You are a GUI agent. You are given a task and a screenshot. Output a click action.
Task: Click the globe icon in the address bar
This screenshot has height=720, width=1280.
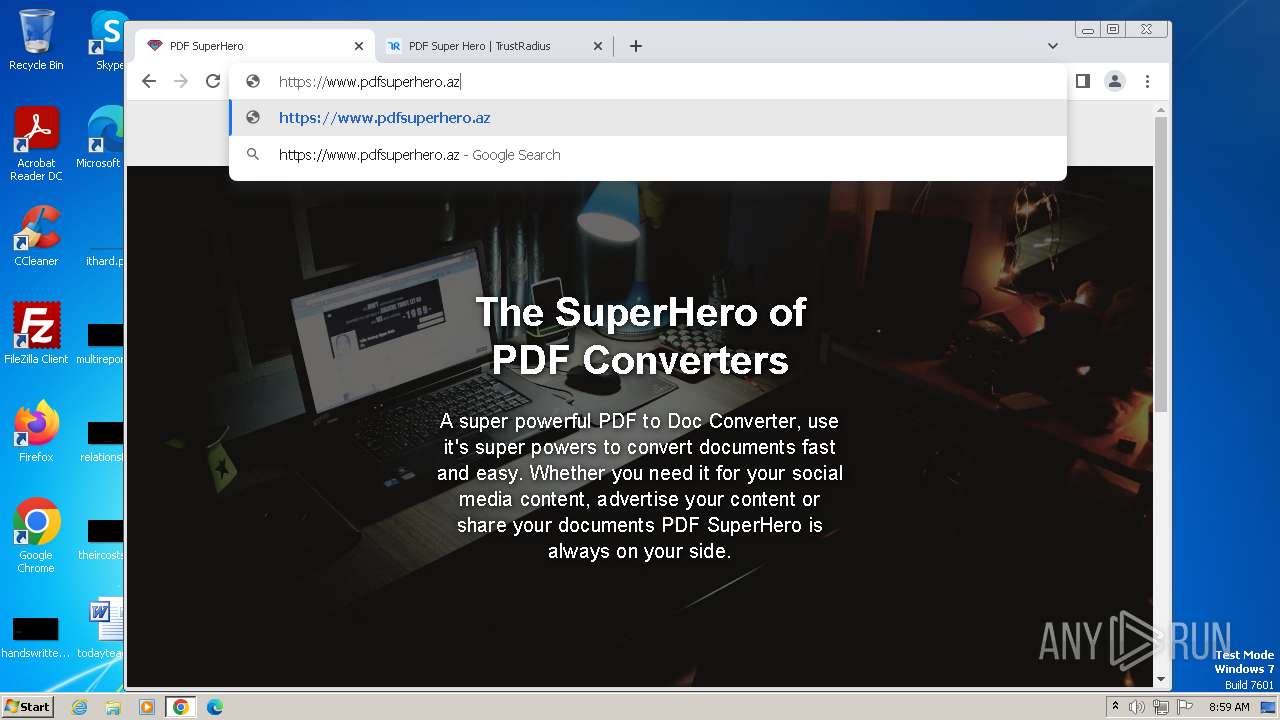click(253, 82)
